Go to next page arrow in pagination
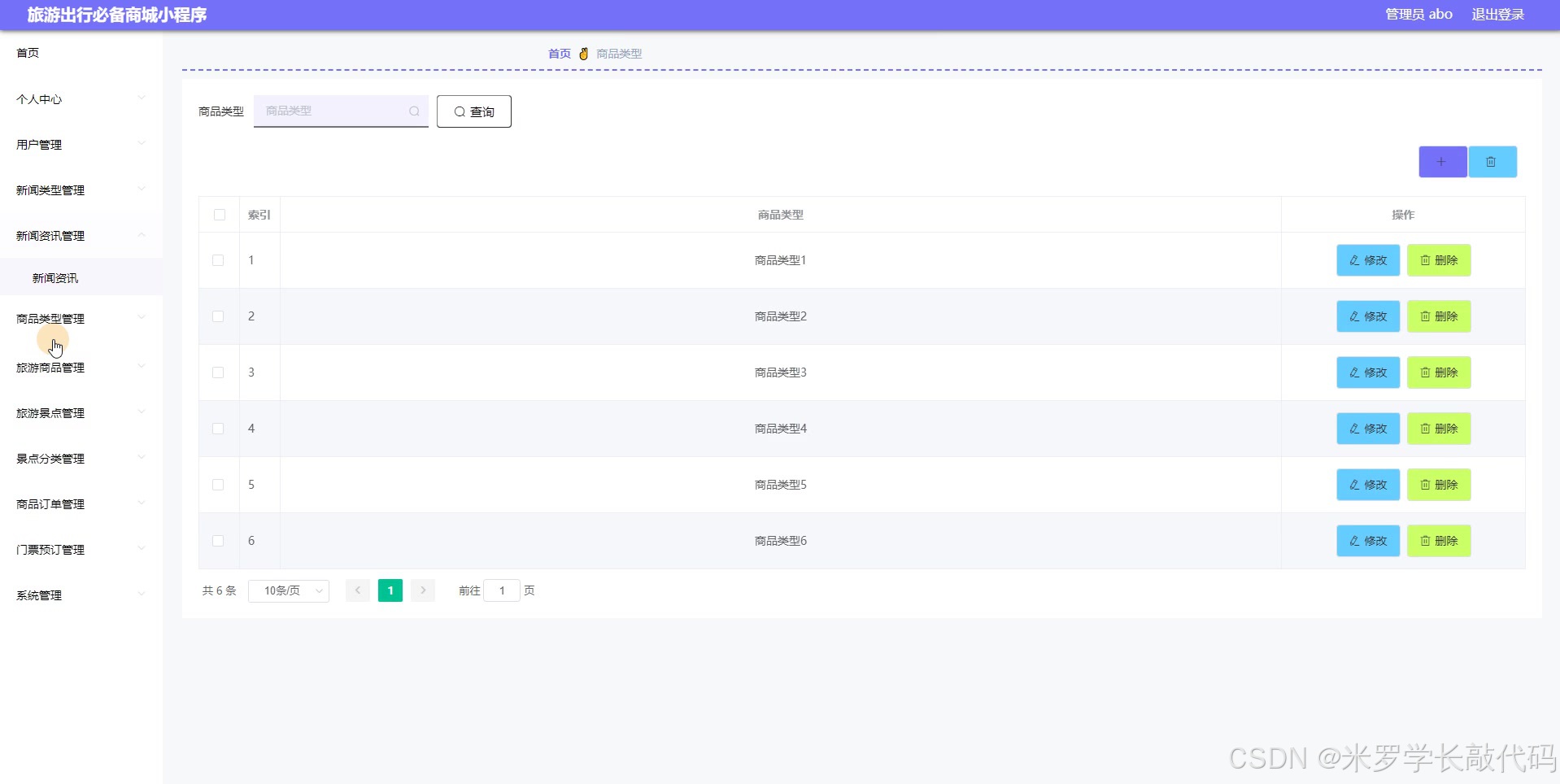1560x784 pixels. click(x=423, y=590)
